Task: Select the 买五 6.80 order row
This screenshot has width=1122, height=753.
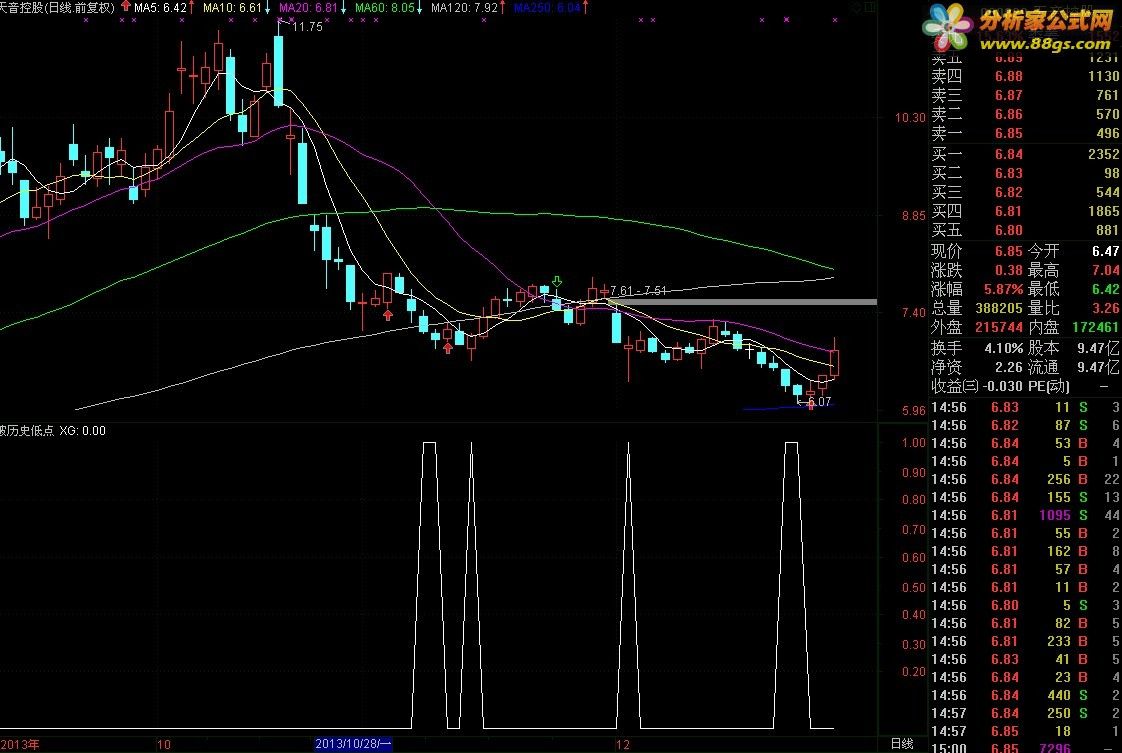Action: coord(1025,230)
